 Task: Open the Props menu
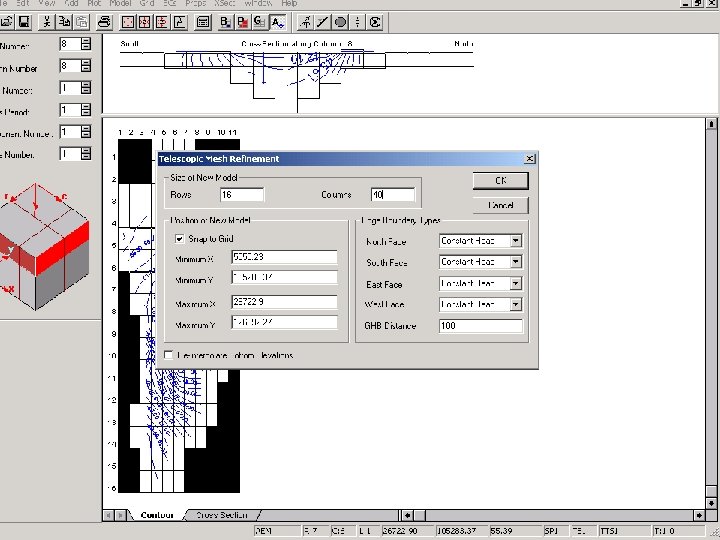click(196, 3)
